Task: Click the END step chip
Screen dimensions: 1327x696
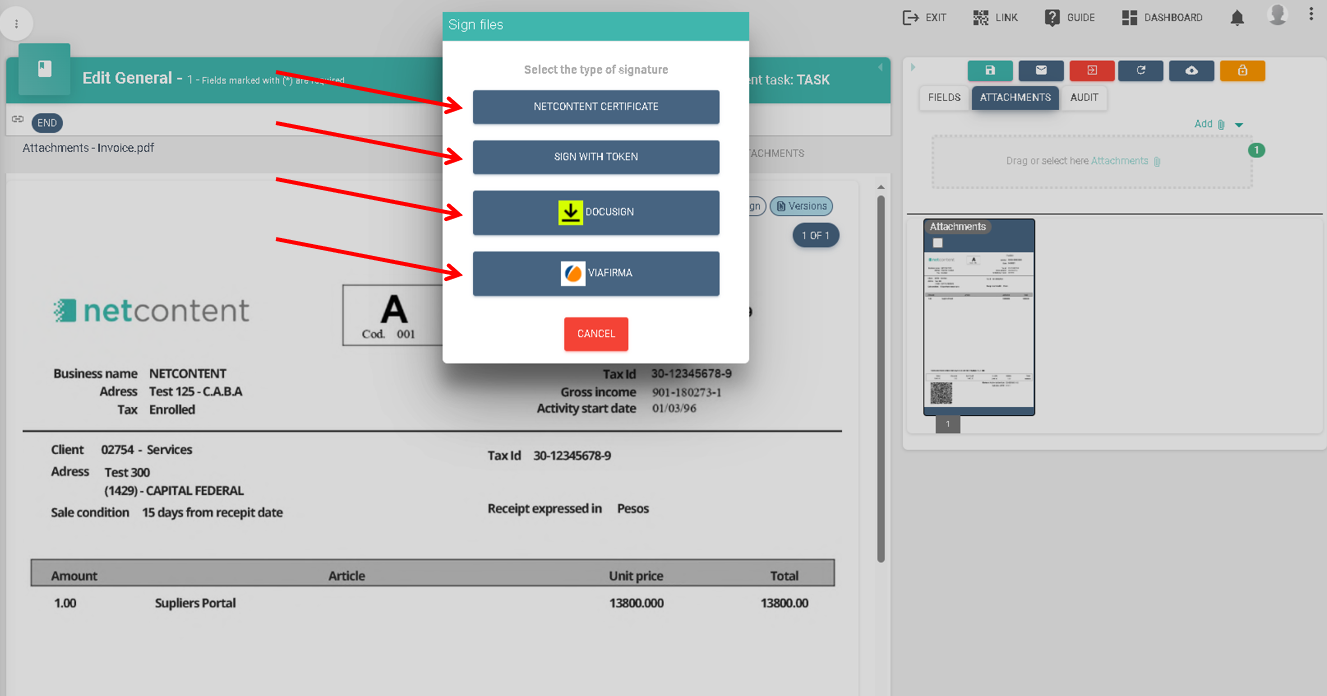Action: tap(47, 123)
